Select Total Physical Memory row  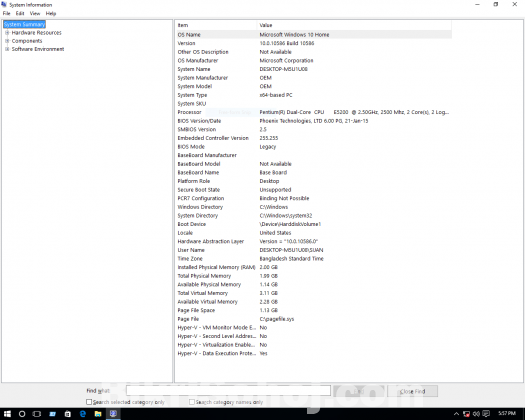pyautogui.click(x=314, y=276)
